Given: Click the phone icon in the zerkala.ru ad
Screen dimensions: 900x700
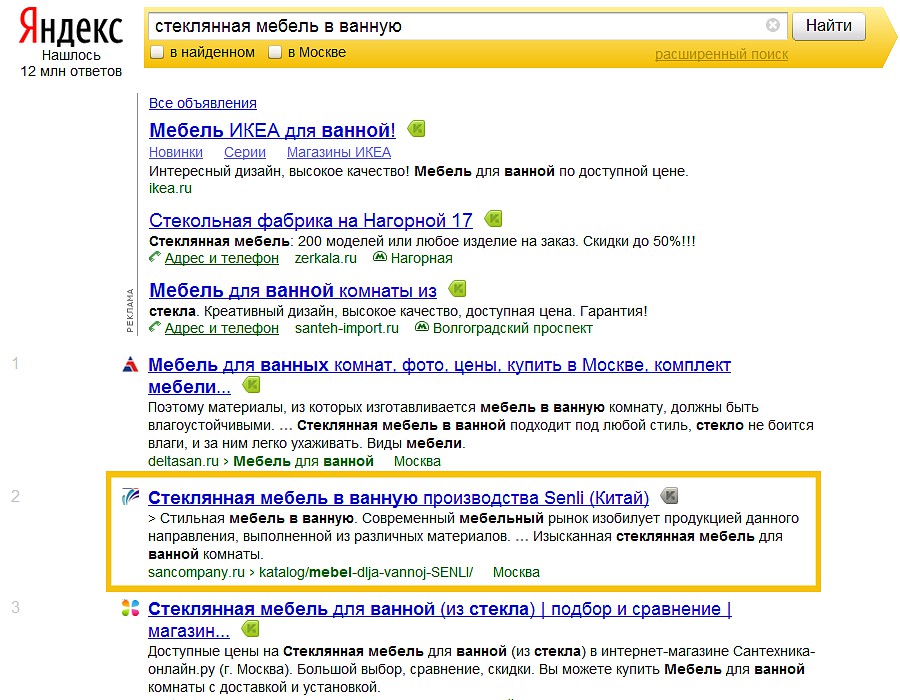Looking at the screenshot, I should [x=155, y=257].
